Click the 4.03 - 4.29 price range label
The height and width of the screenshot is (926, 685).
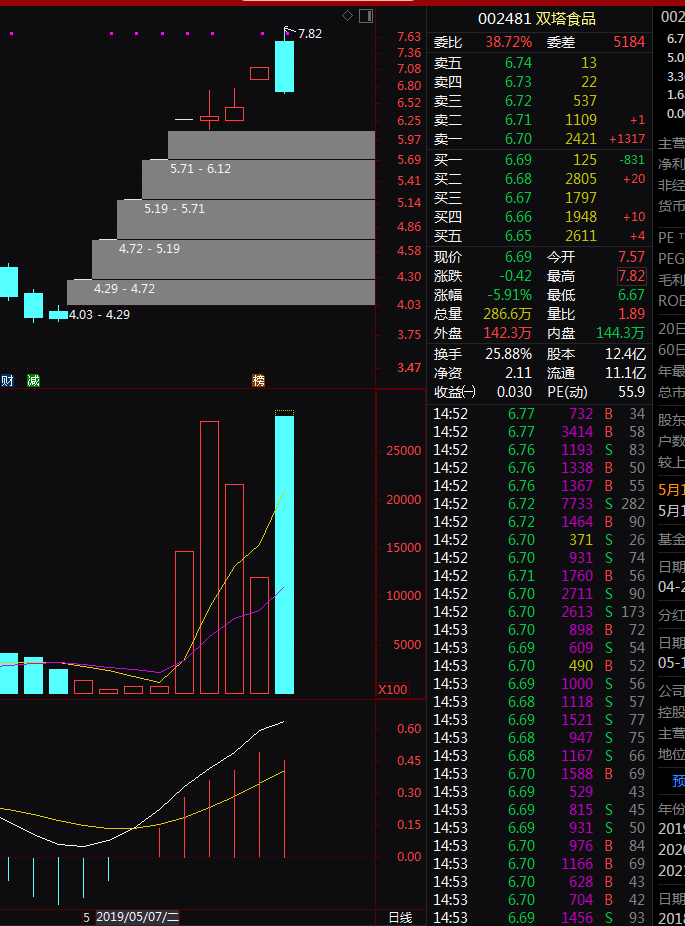click(99, 314)
